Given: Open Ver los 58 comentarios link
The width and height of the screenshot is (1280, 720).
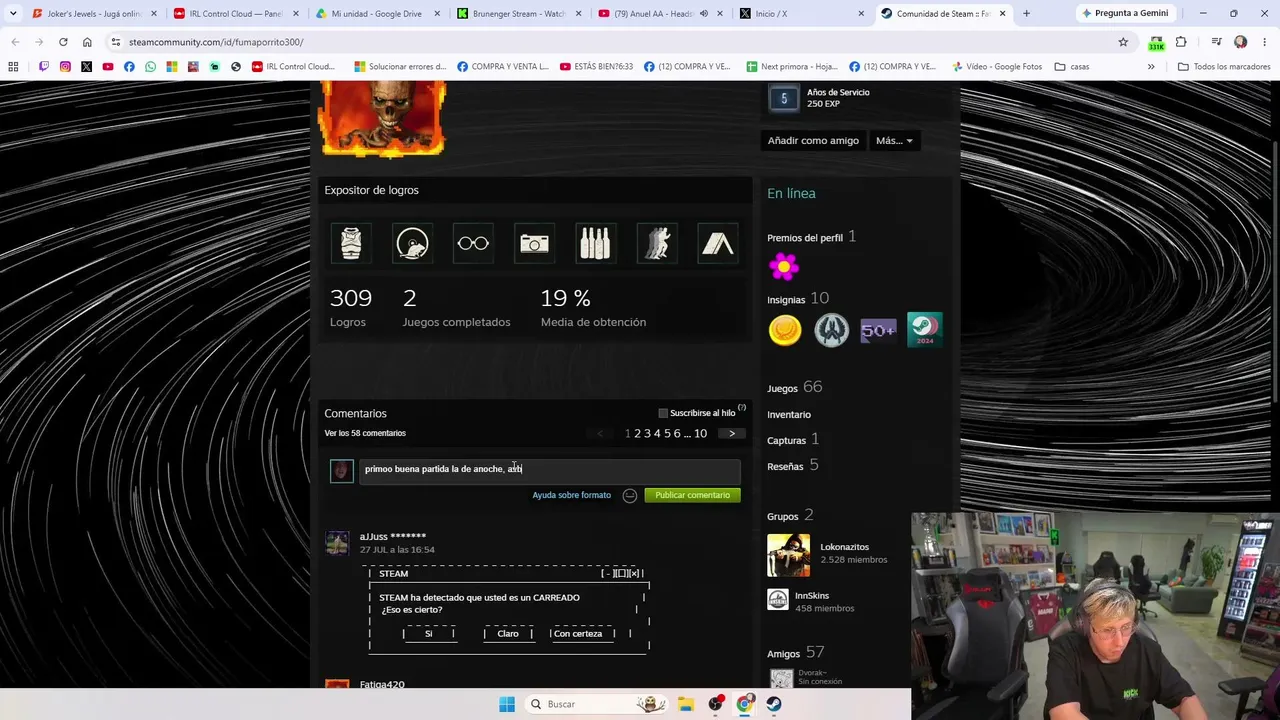Looking at the screenshot, I should 365,433.
